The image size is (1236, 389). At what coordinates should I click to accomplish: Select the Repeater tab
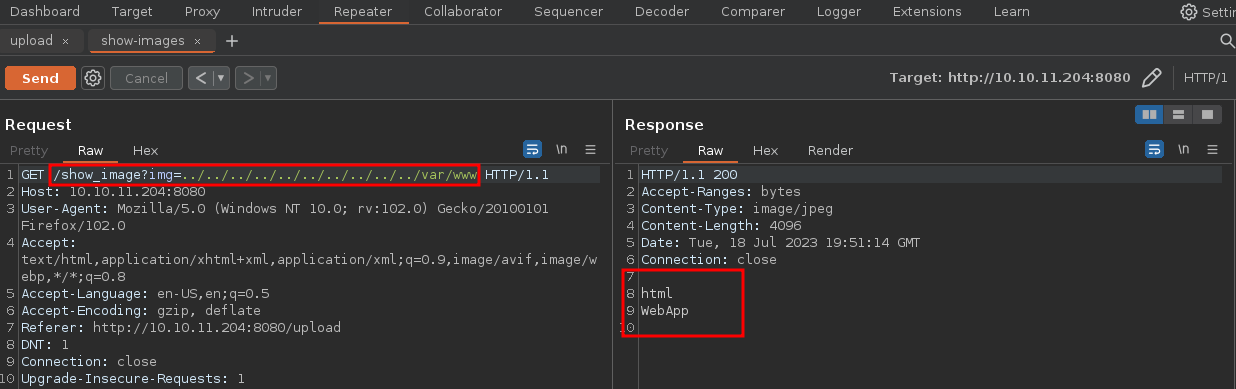tap(363, 12)
